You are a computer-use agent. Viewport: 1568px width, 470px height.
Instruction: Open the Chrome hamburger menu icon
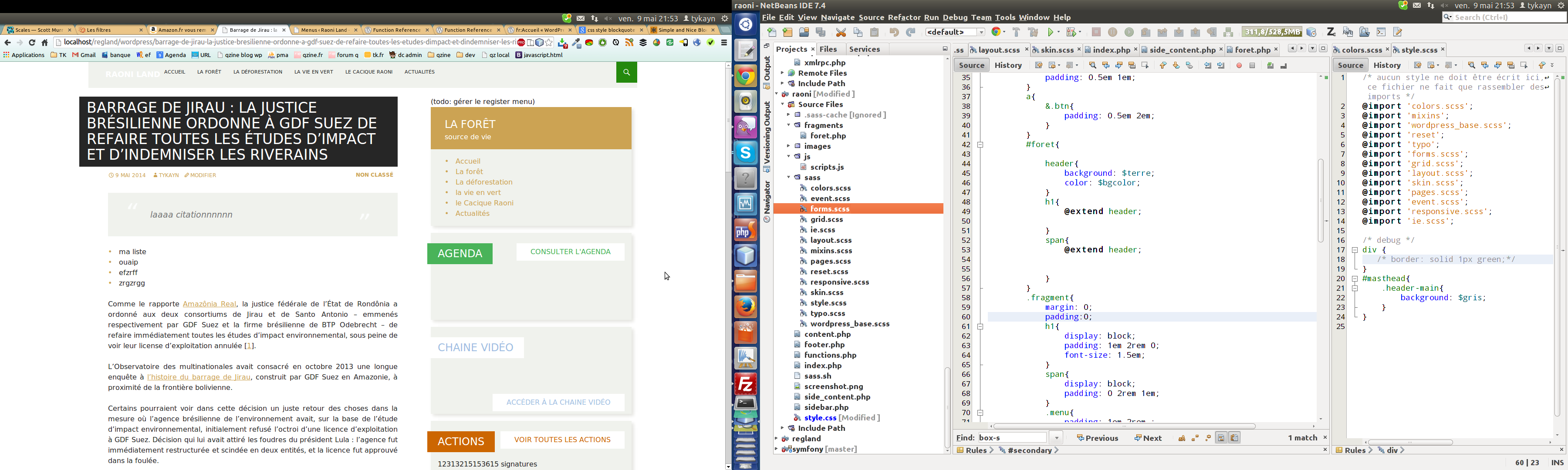(724, 43)
